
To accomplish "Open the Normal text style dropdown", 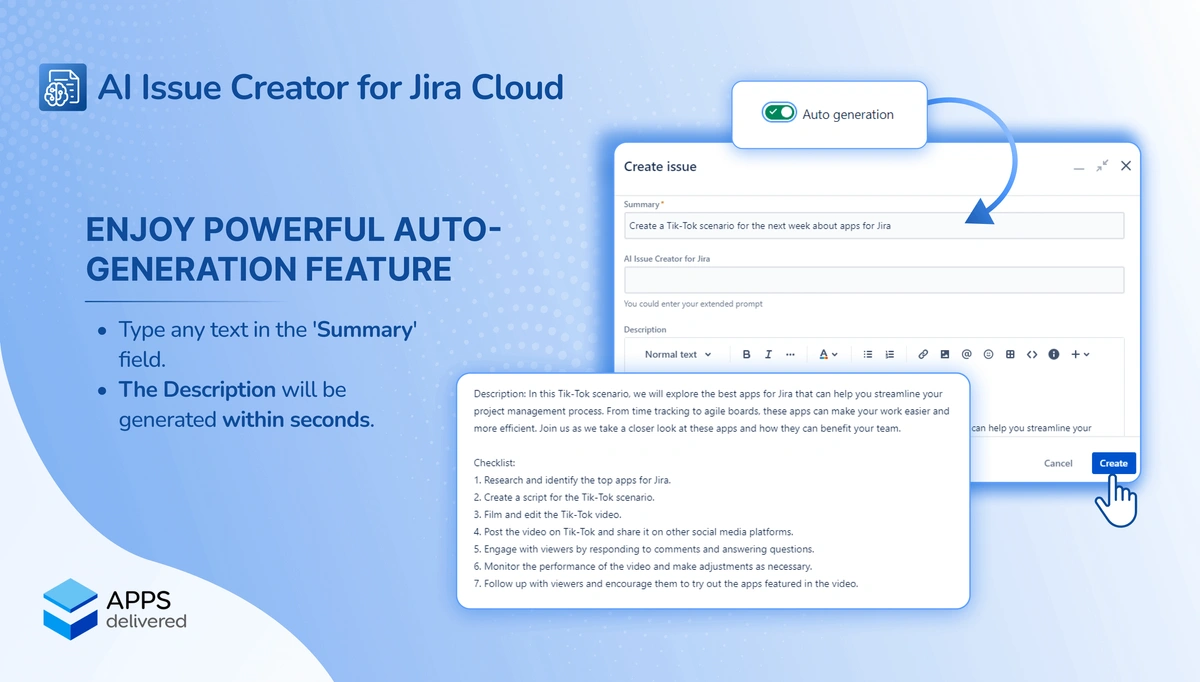I will coord(678,354).
